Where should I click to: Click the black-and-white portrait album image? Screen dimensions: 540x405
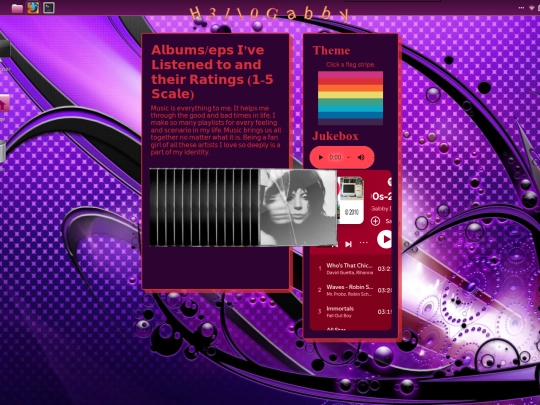298,207
